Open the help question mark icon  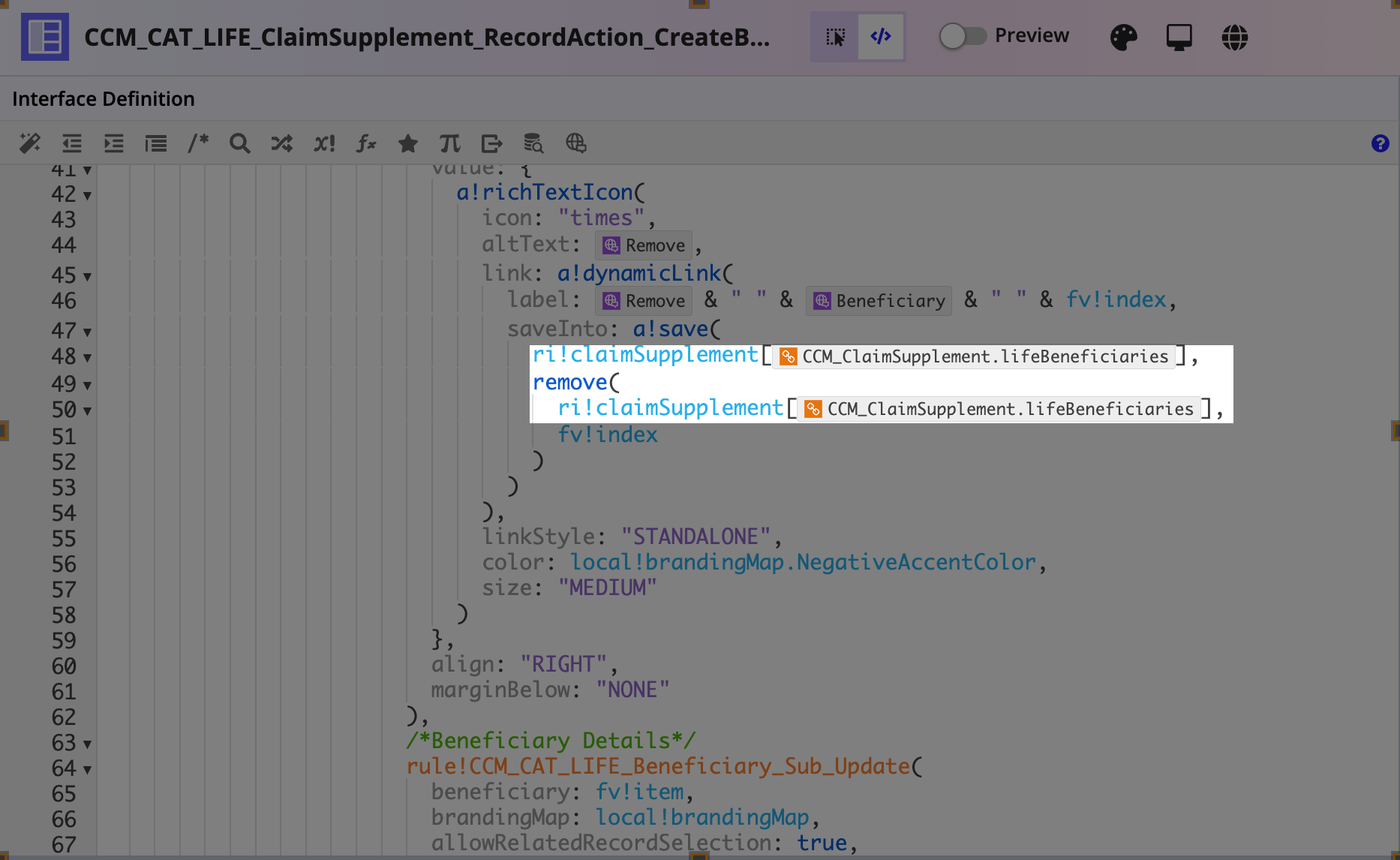click(x=1380, y=143)
